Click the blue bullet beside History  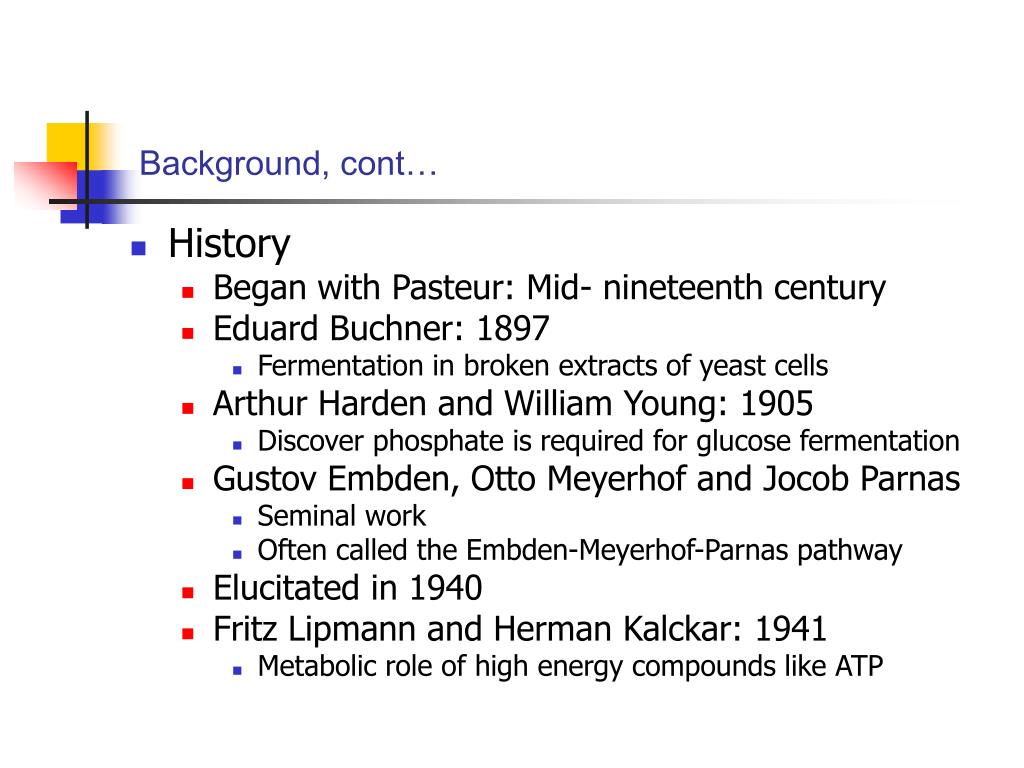point(138,248)
